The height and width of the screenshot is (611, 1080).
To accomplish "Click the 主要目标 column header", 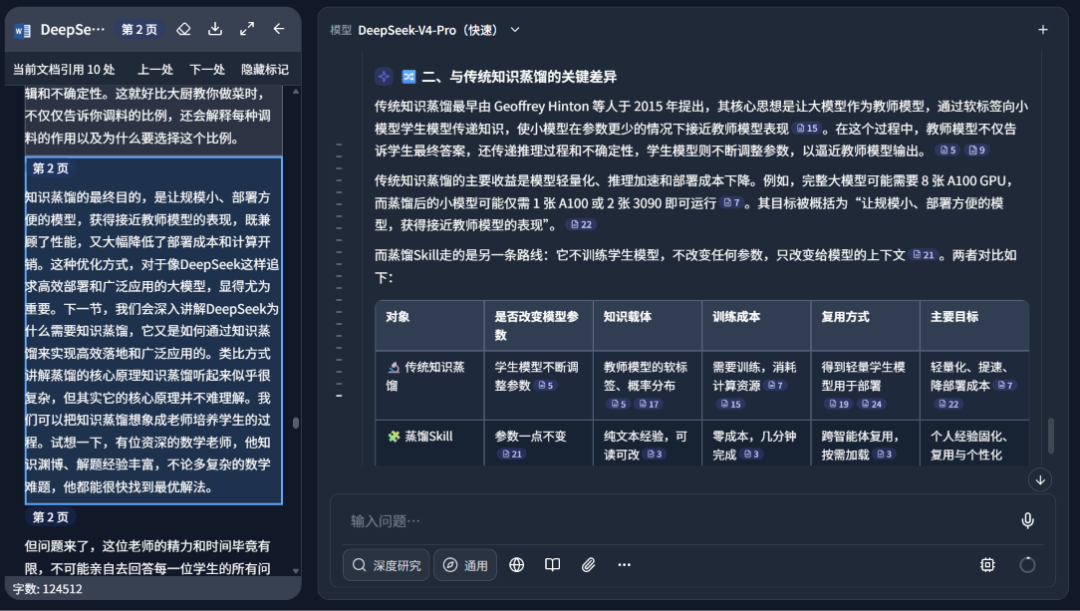I will pyautogui.click(x=955, y=317).
